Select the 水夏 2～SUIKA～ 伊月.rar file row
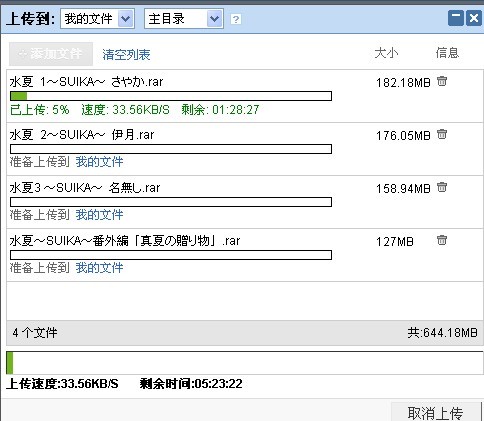Viewport: 484px width, 421px height. tap(245, 149)
